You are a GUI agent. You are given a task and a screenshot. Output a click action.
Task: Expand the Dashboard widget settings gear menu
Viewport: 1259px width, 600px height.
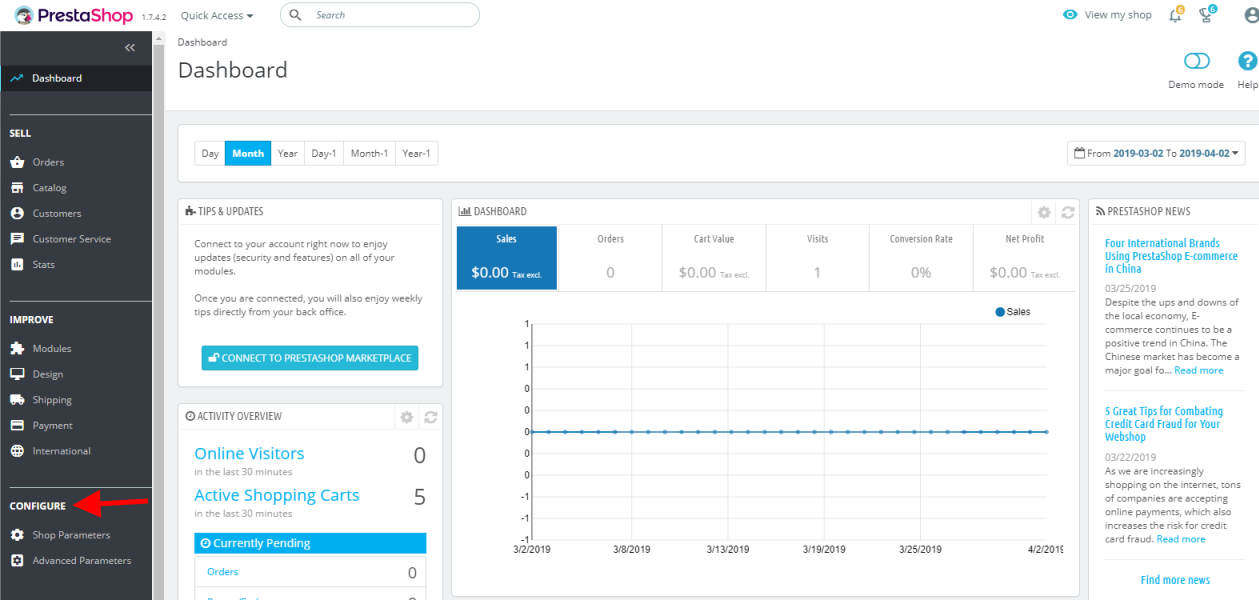click(x=1043, y=211)
